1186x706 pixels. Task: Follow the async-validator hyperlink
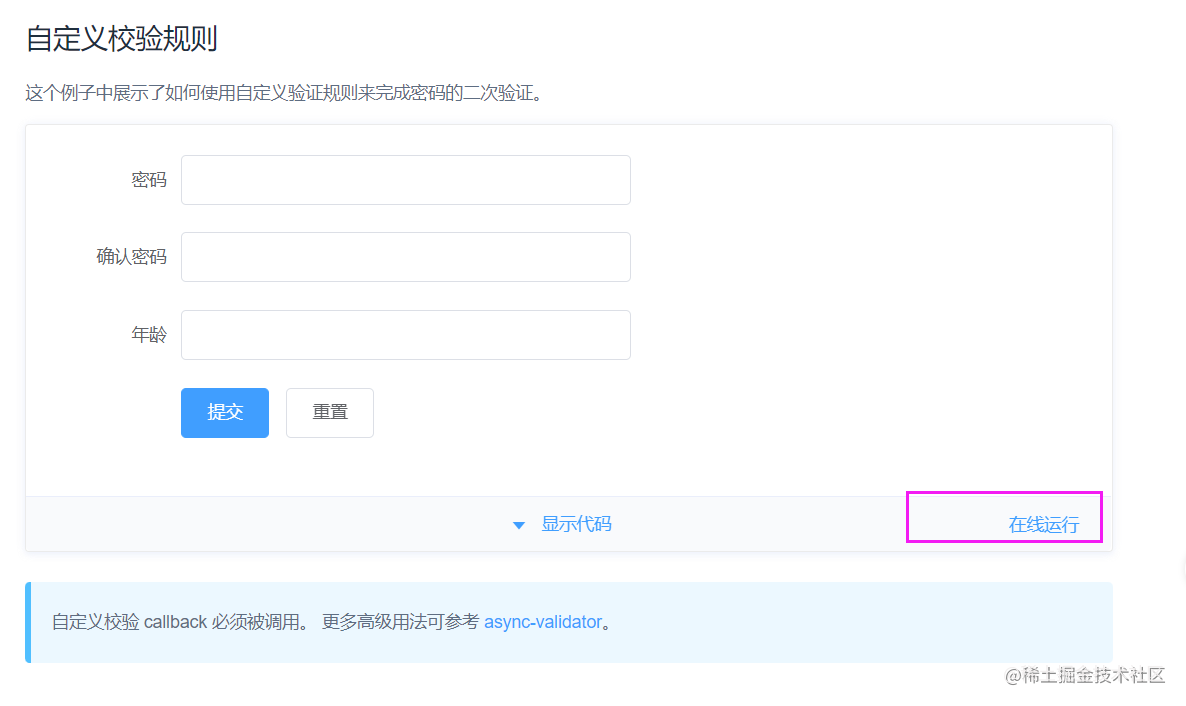[543, 621]
